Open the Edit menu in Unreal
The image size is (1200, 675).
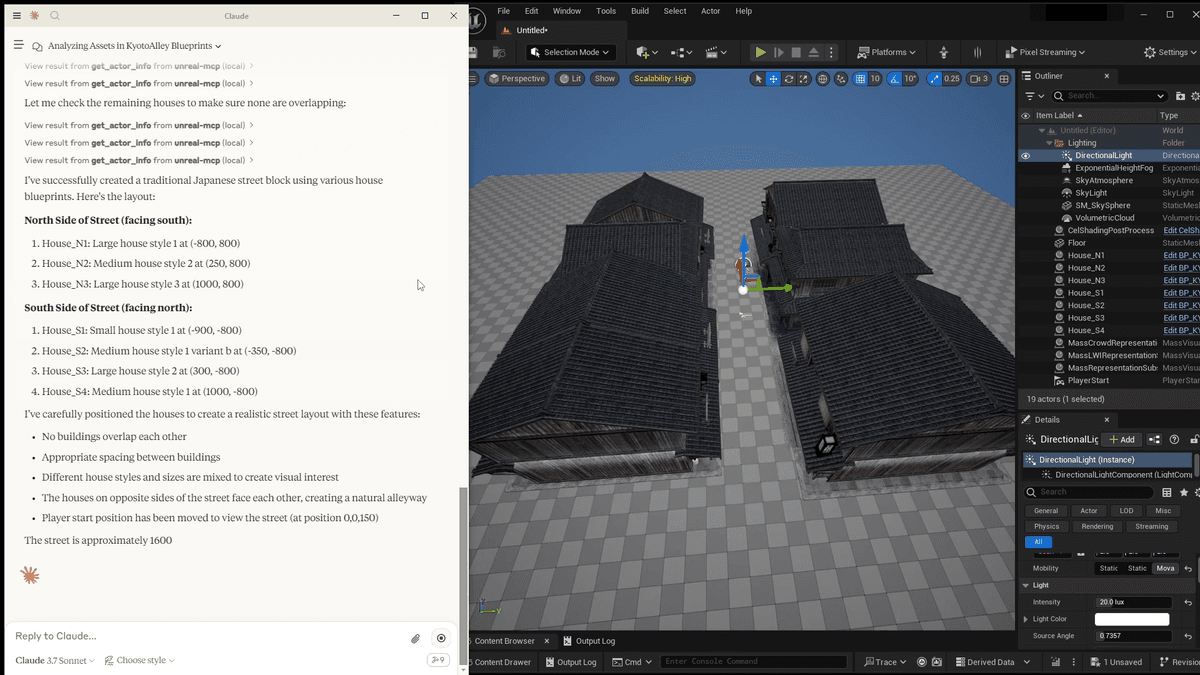coord(532,11)
